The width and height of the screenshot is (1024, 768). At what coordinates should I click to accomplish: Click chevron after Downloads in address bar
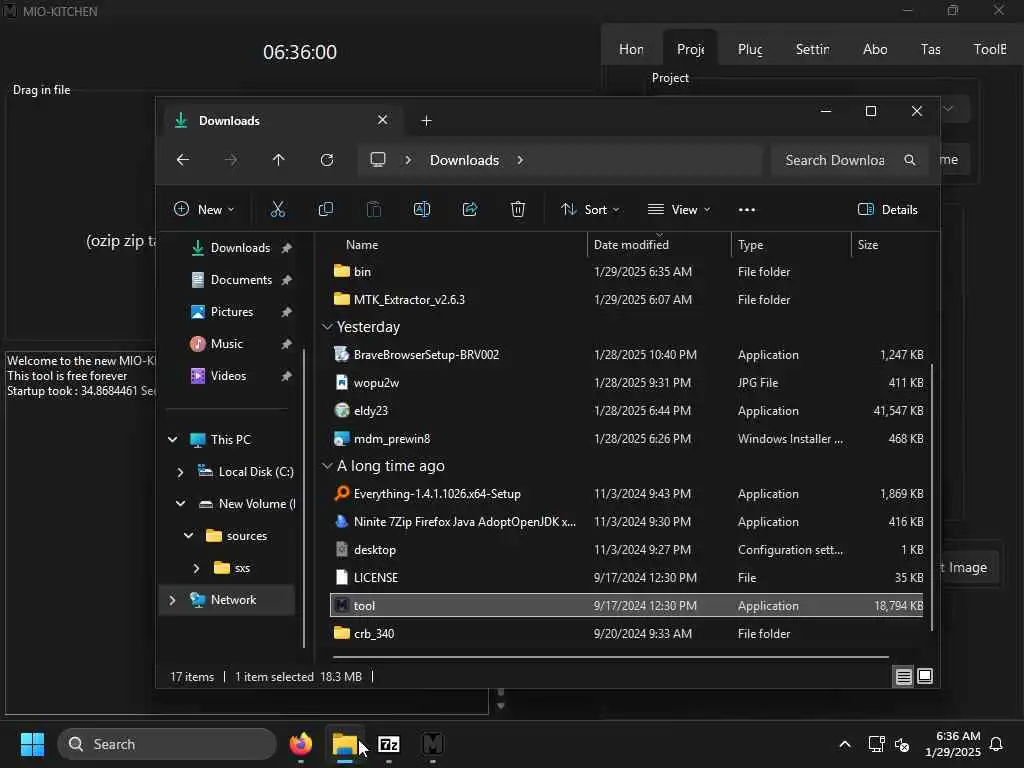[x=520, y=160]
